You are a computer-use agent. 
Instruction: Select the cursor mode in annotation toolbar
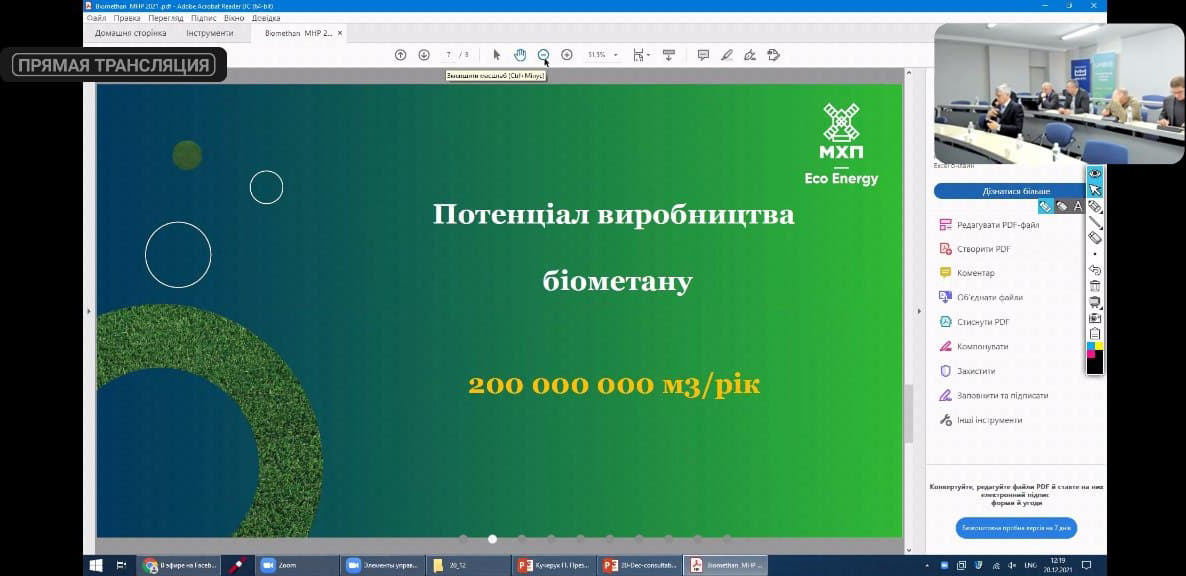click(1094, 189)
